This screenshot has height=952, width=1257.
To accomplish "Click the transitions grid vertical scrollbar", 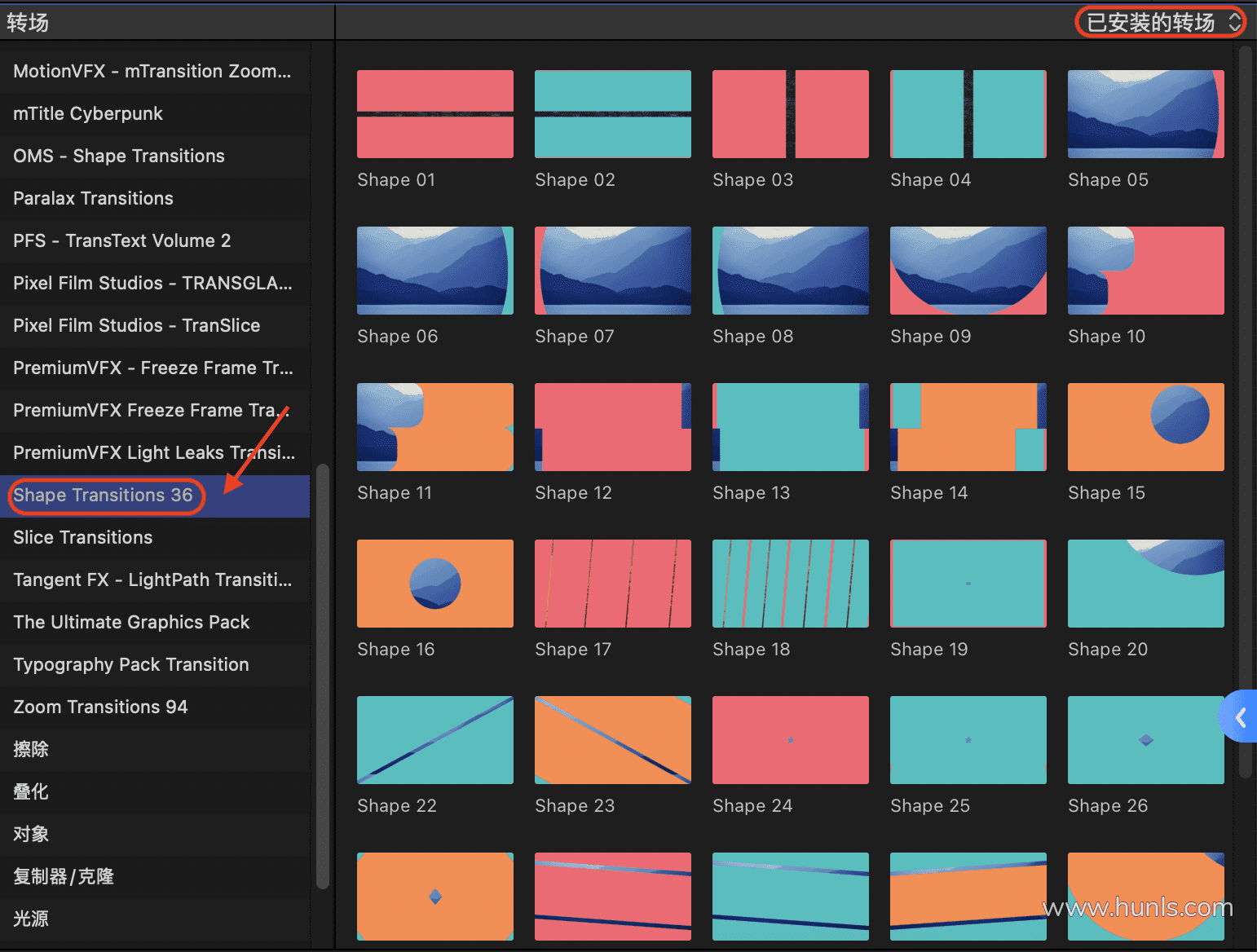I will click(x=1245, y=408).
